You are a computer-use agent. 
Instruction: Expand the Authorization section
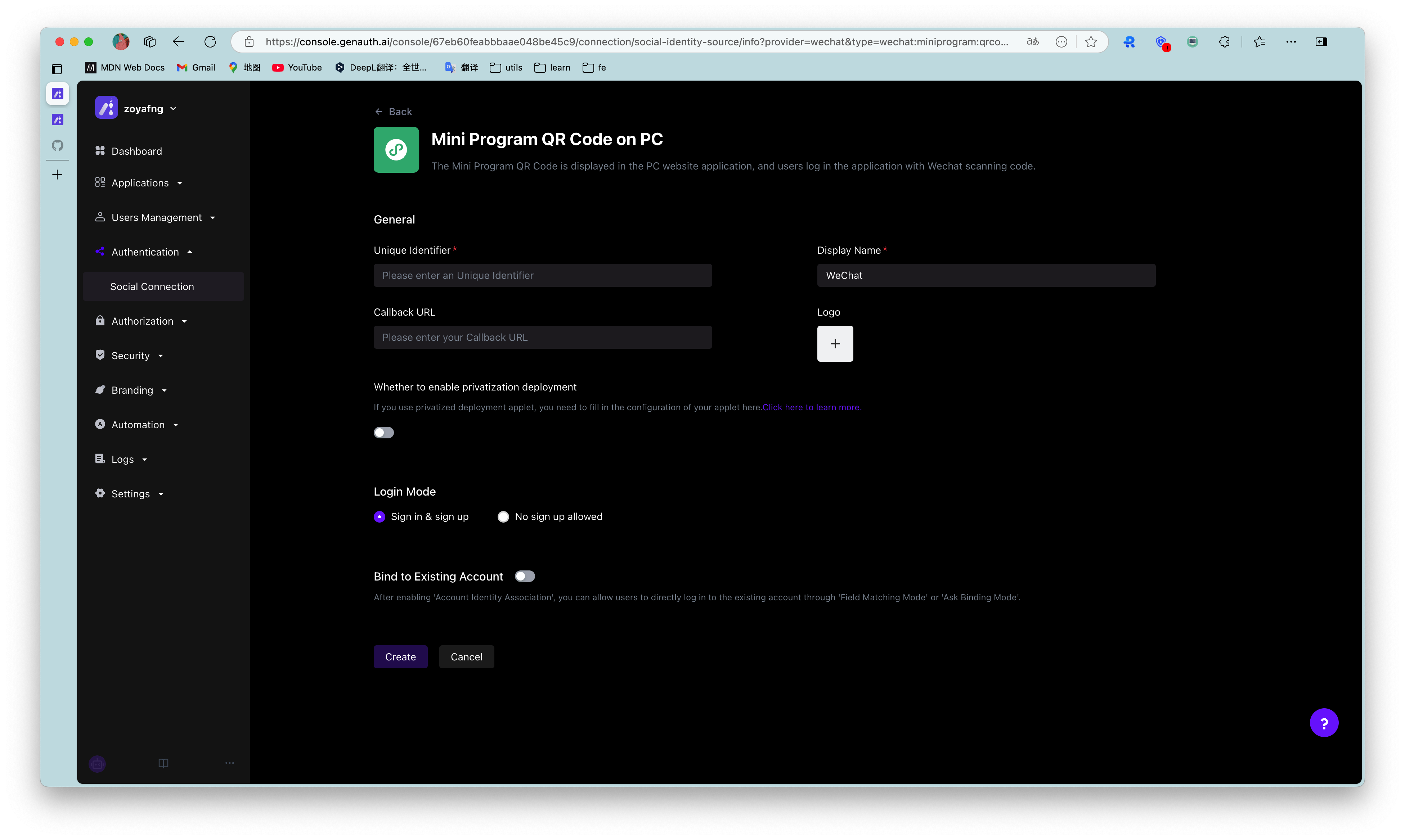[x=142, y=321]
